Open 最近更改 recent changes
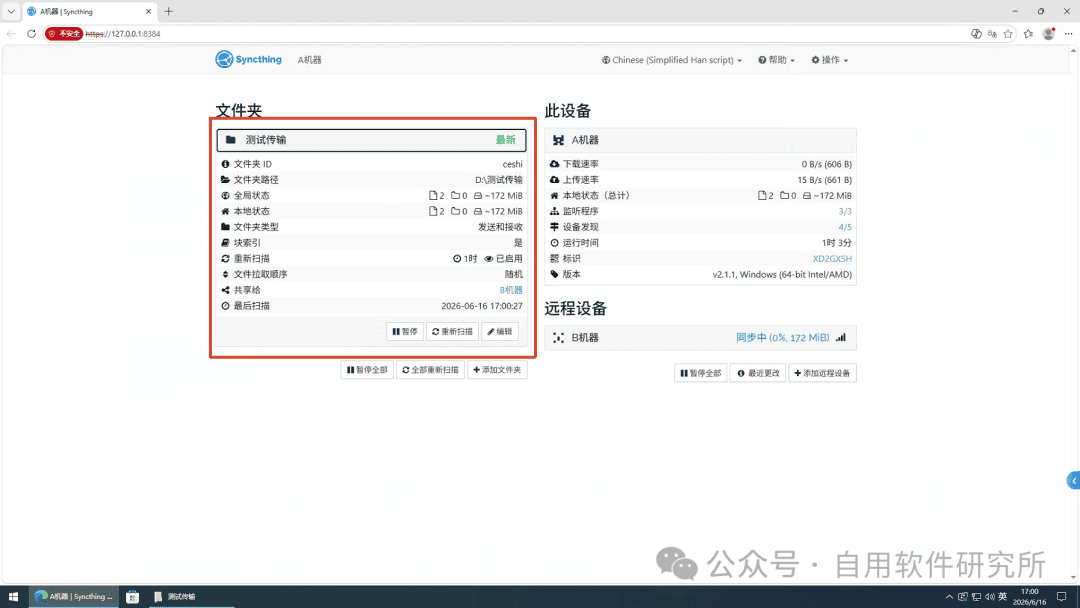This screenshot has width=1080, height=608. (x=758, y=373)
